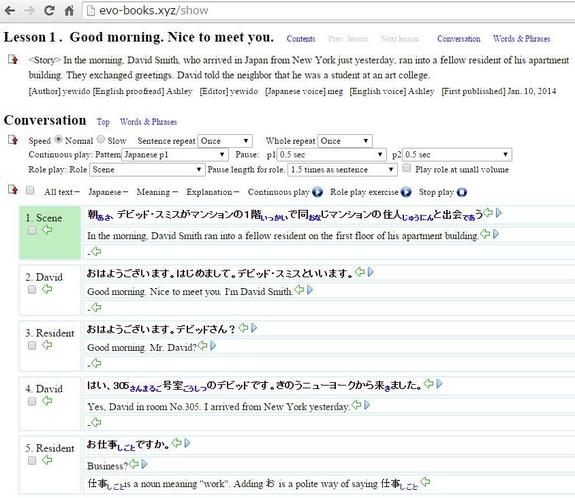This screenshot has height=498, width=575.
Task: Open the p1 pause length dropdown
Action: (332, 155)
